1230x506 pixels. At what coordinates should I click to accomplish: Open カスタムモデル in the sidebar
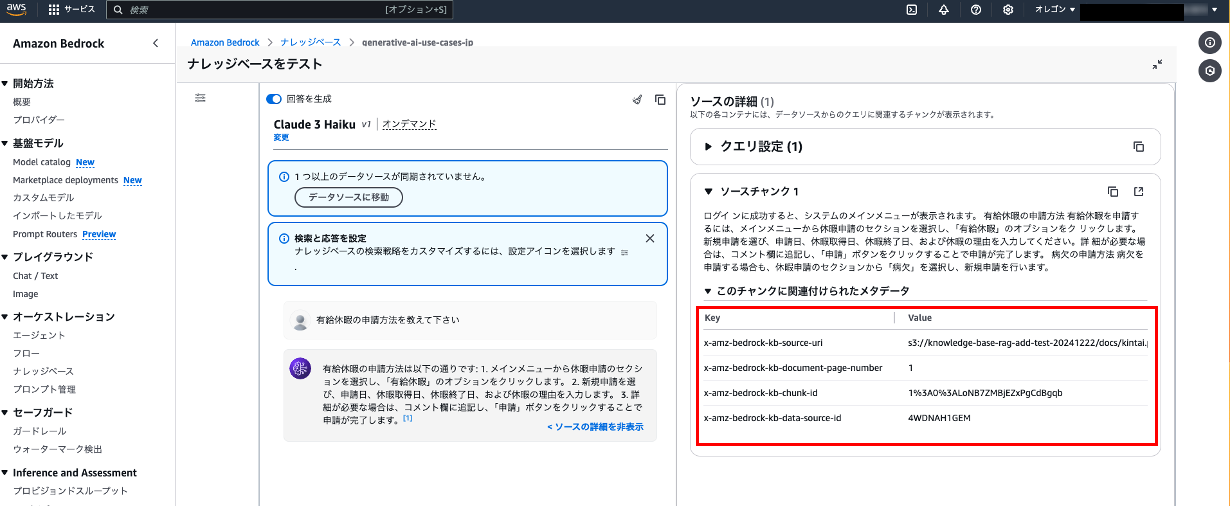(43, 198)
